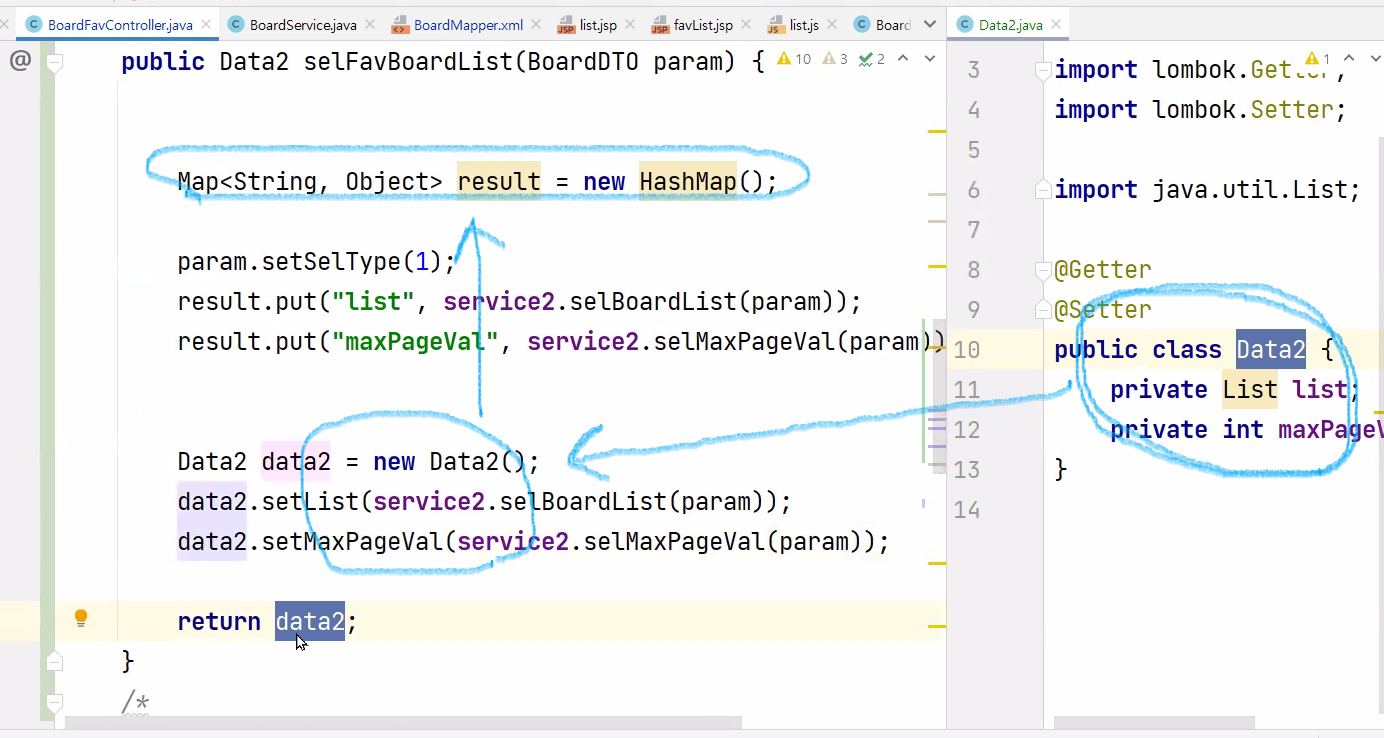The width and height of the screenshot is (1384, 738).
Task: Click the @Setter annotation
Action: pos(1103,310)
